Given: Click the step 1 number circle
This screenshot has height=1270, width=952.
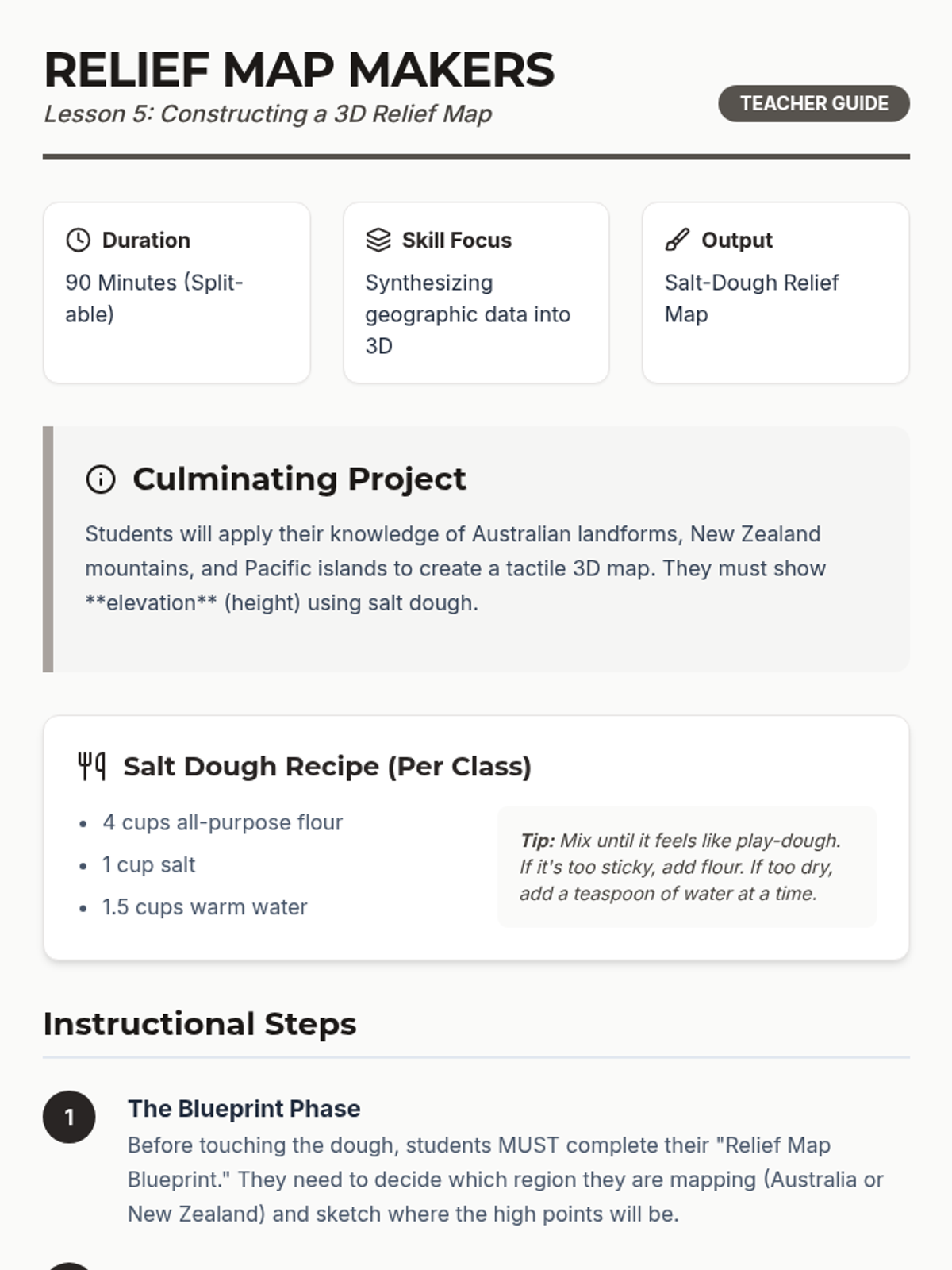Looking at the screenshot, I should click(x=69, y=1117).
